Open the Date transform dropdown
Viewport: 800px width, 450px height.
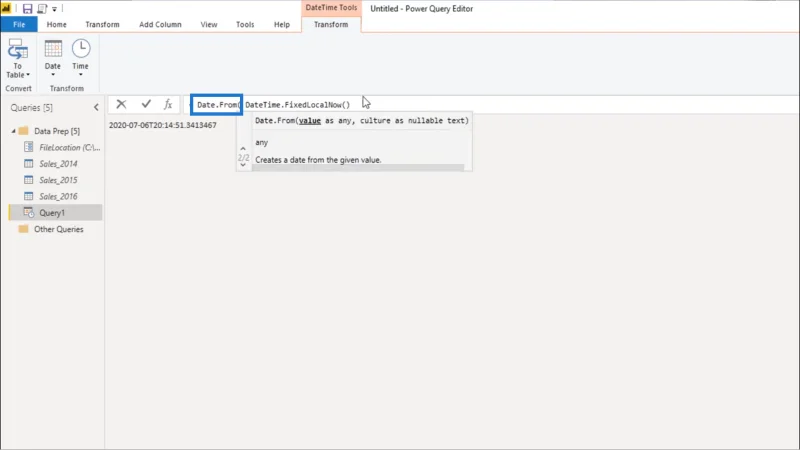click(x=53, y=59)
